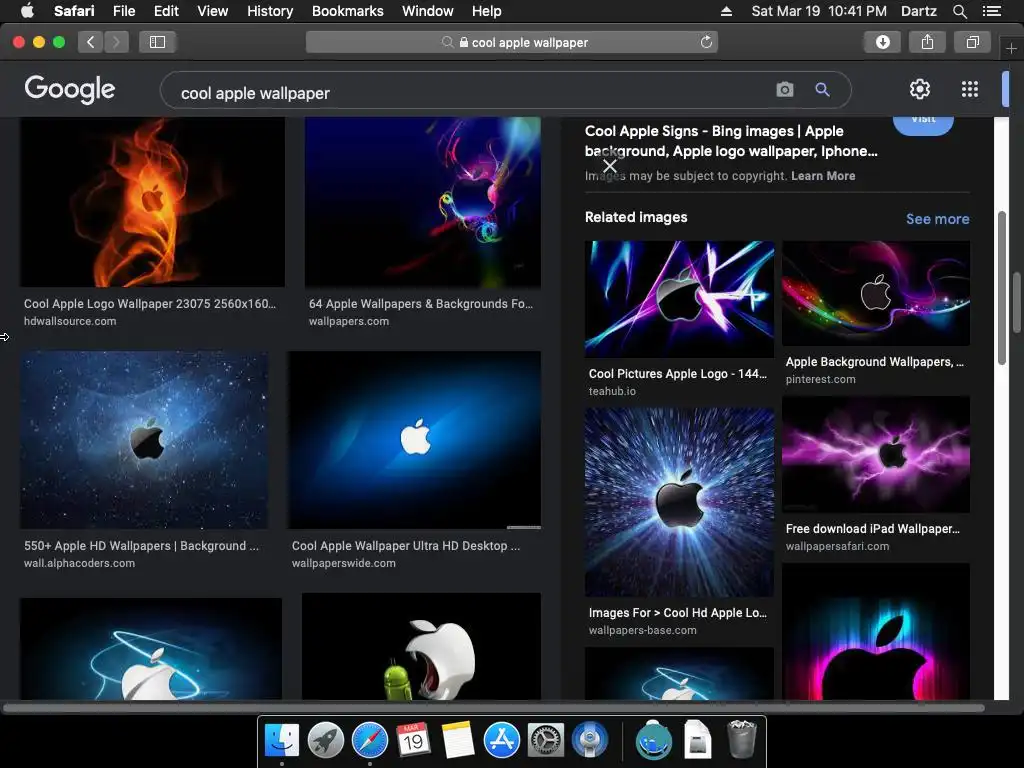
Task: Click the Safari back navigation arrow
Action: pos(91,42)
